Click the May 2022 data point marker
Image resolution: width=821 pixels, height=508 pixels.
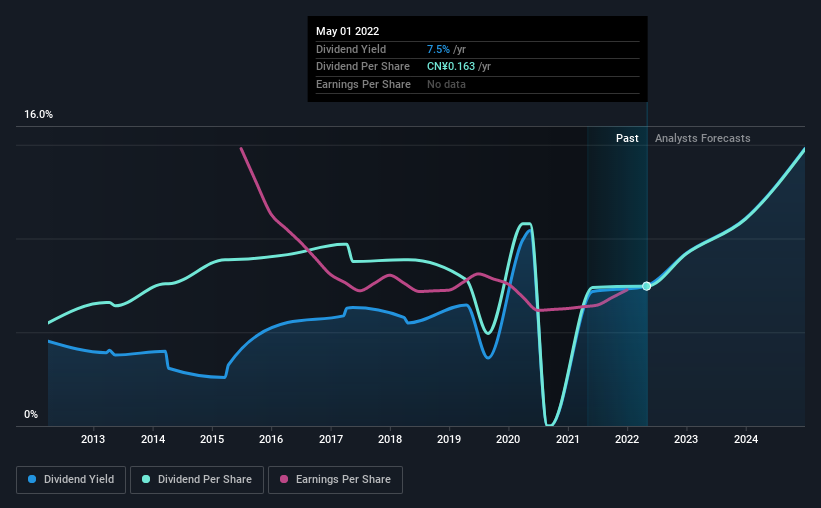(647, 286)
